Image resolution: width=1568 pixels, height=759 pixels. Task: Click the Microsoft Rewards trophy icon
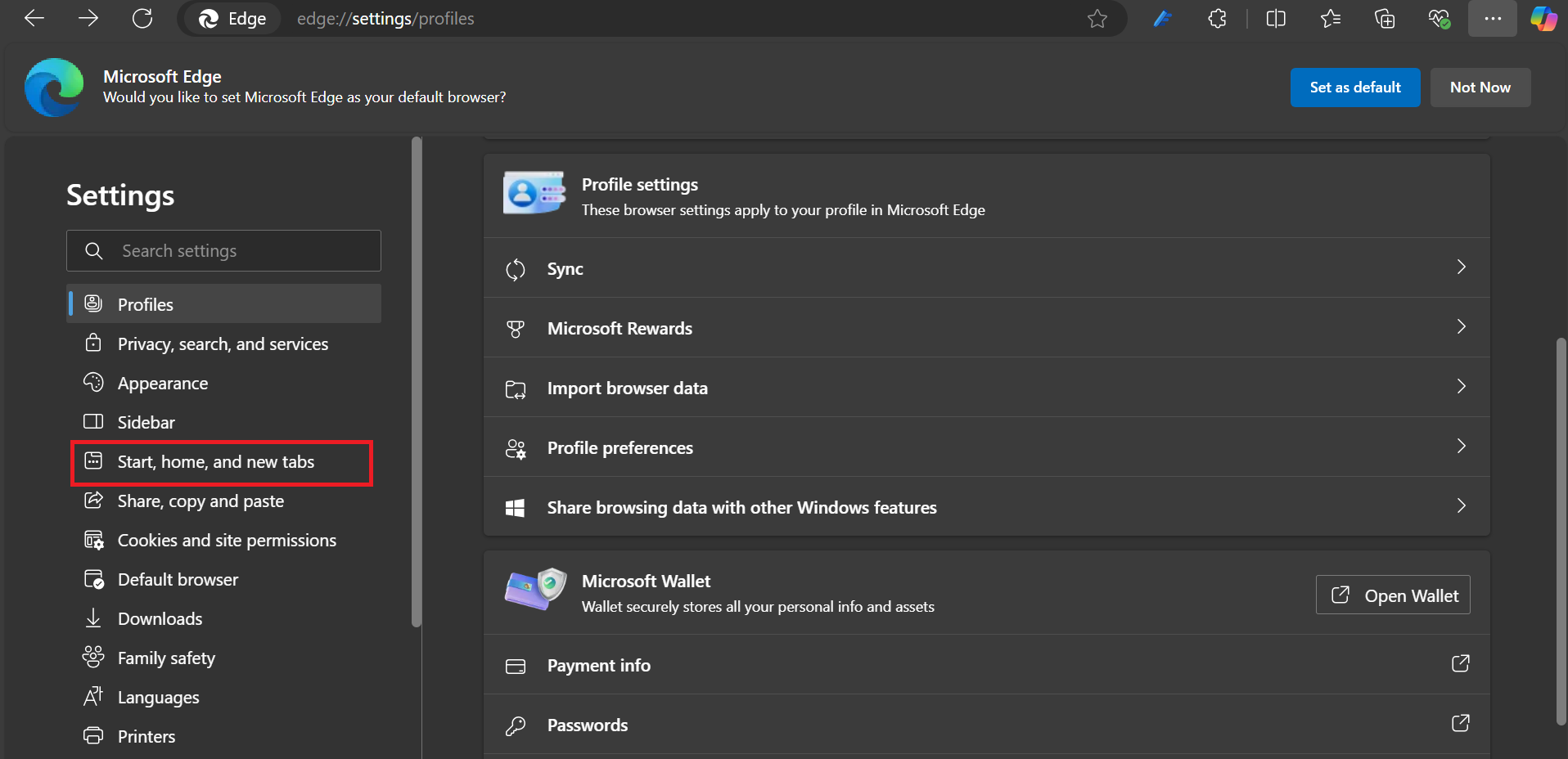tap(516, 329)
